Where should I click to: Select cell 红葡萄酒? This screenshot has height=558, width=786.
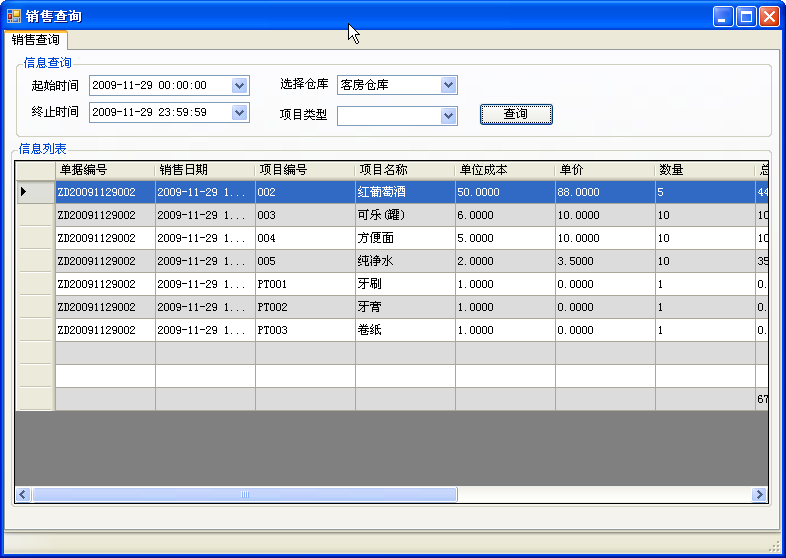[x=405, y=192]
